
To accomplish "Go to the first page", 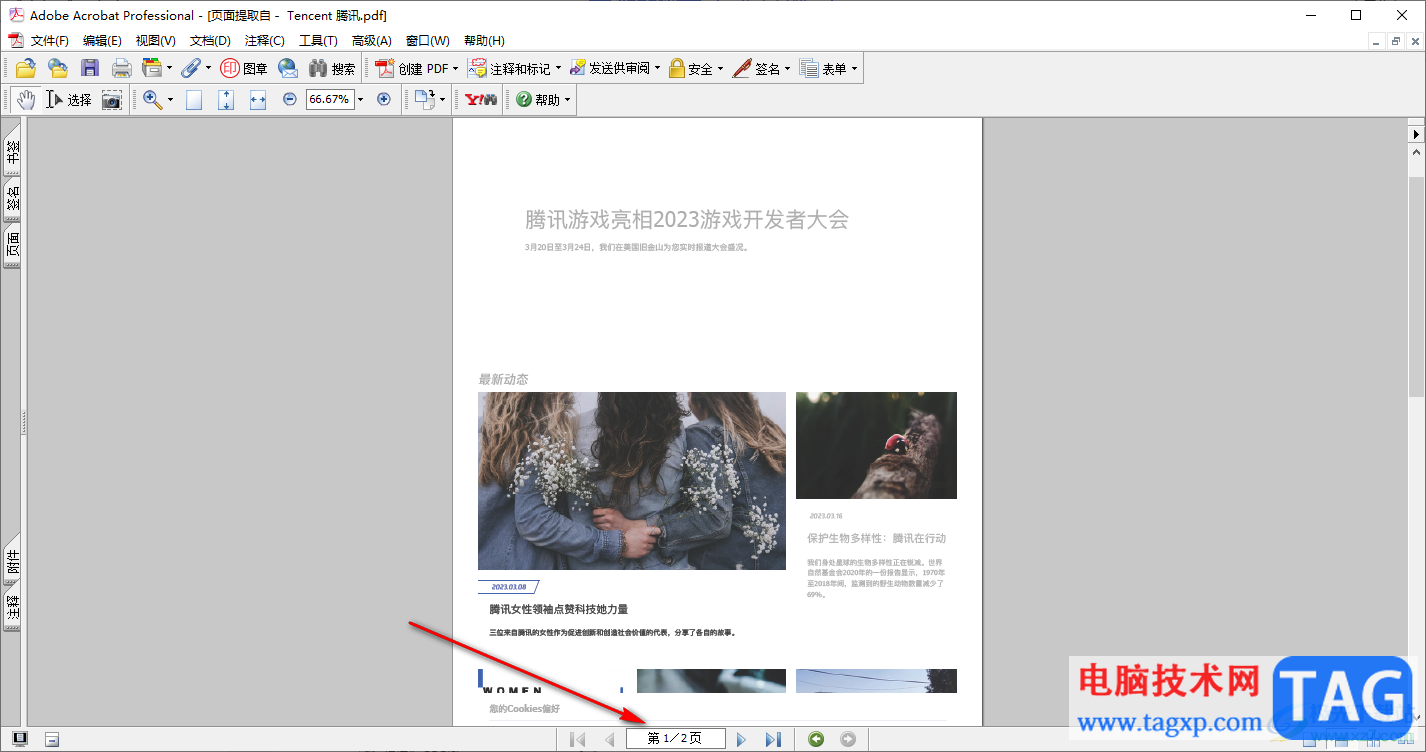I will pos(577,739).
